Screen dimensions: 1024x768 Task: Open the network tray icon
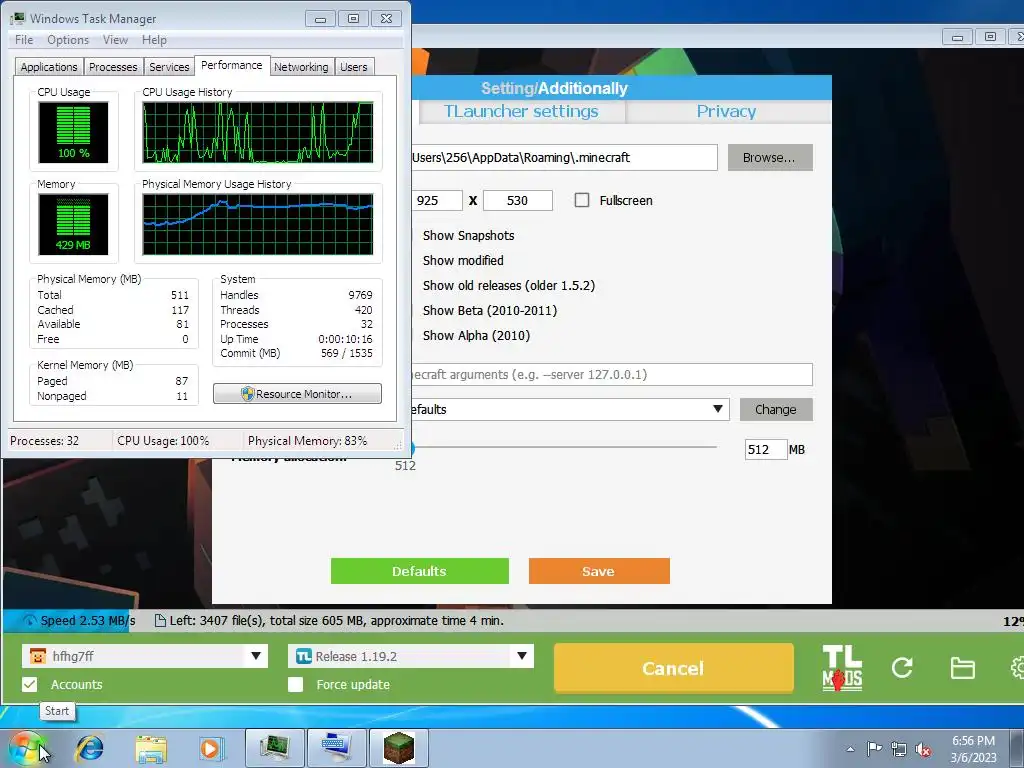[x=899, y=749]
